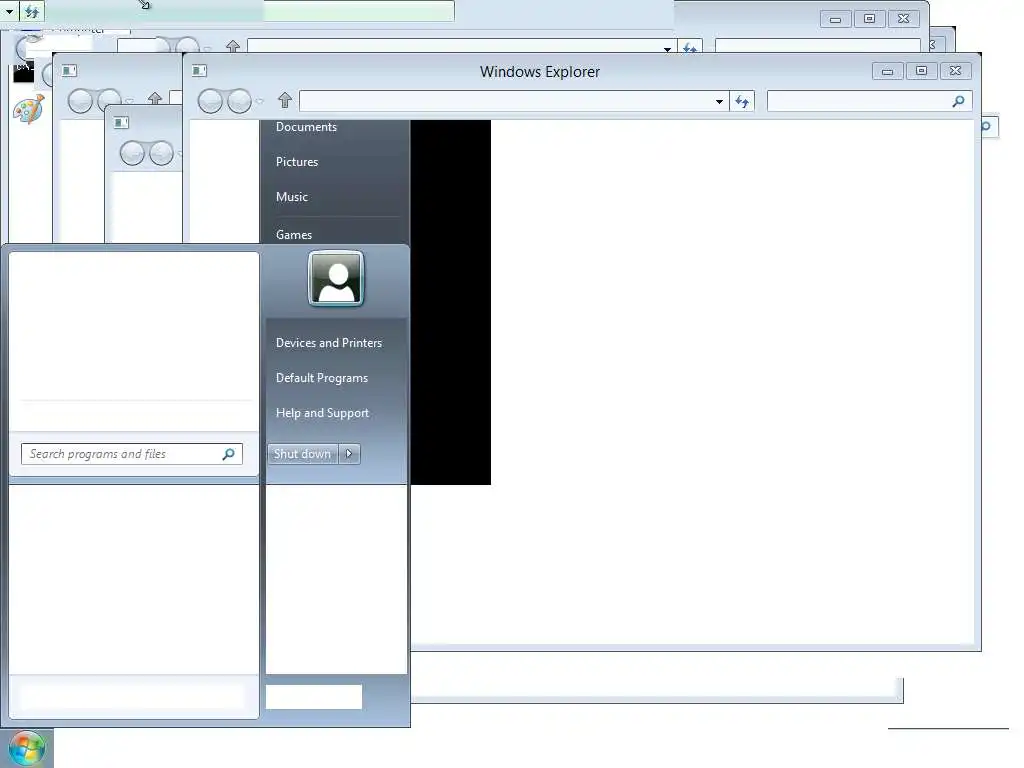Viewport: 1024px width, 768px height.
Task: Click up-arrow icon in titled Windows Explorer window
Action: pyautogui.click(x=284, y=101)
